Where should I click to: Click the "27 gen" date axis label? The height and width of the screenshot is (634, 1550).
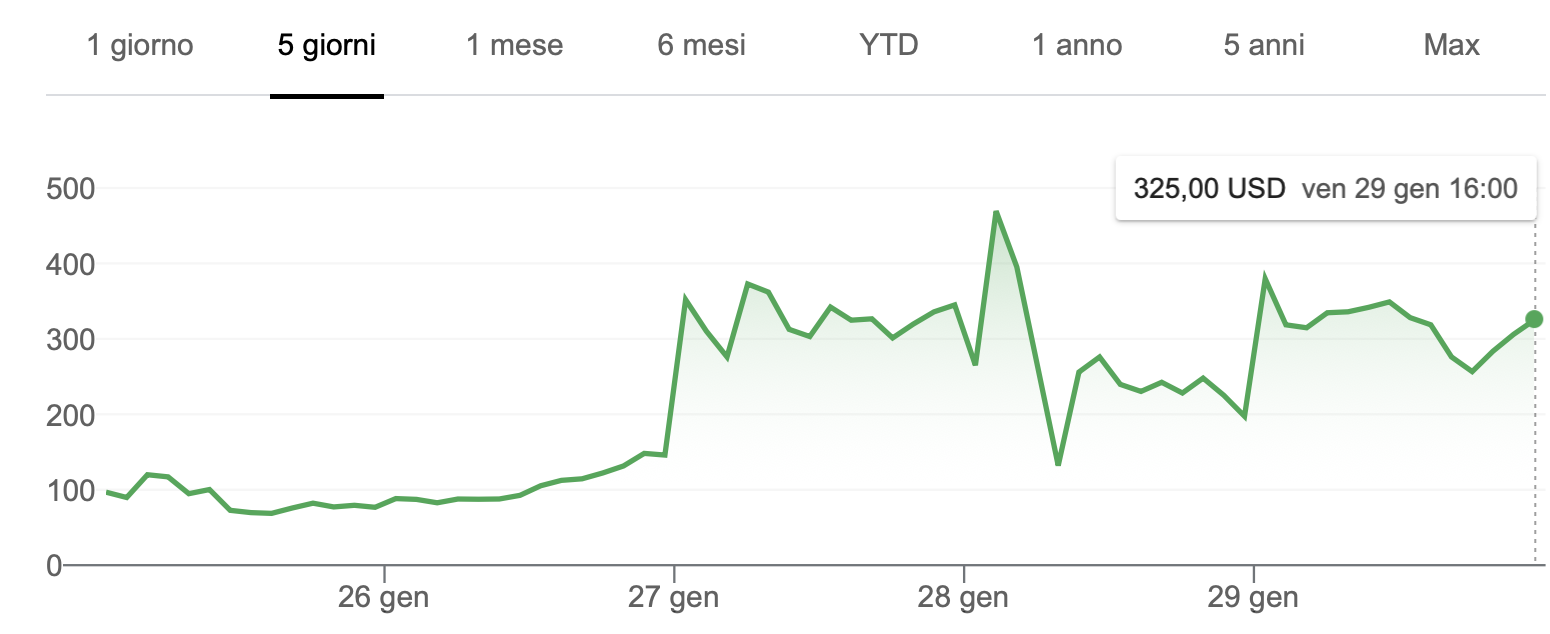click(x=674, y=599)
